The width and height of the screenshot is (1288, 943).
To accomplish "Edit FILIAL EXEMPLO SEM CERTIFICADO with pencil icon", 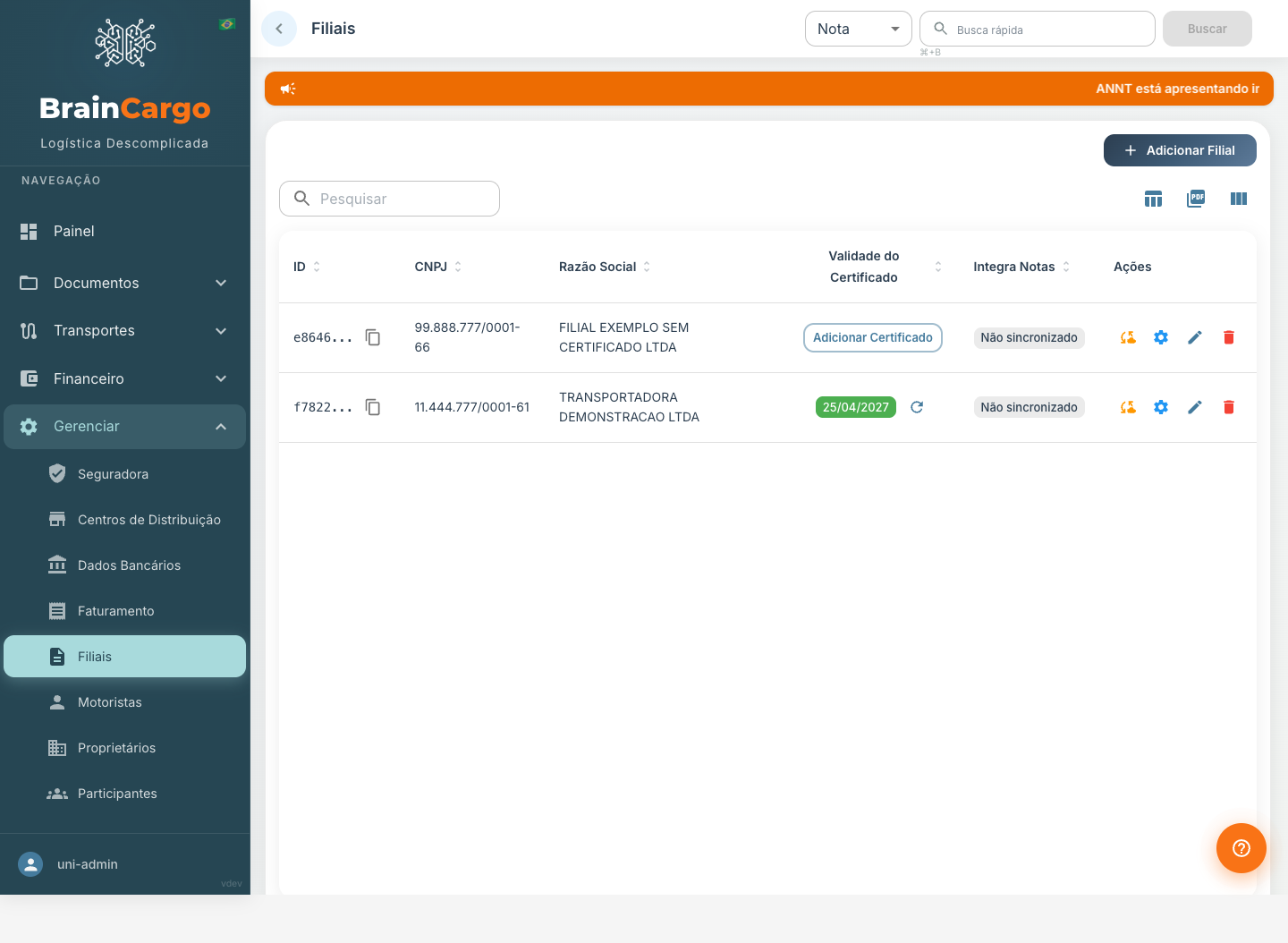I will [1195, 337].
